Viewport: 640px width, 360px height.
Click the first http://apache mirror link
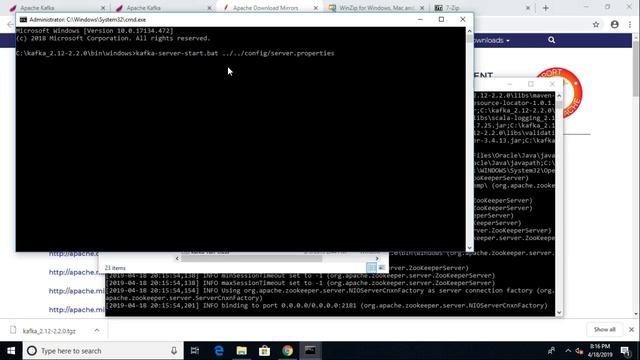pos(73,254)
